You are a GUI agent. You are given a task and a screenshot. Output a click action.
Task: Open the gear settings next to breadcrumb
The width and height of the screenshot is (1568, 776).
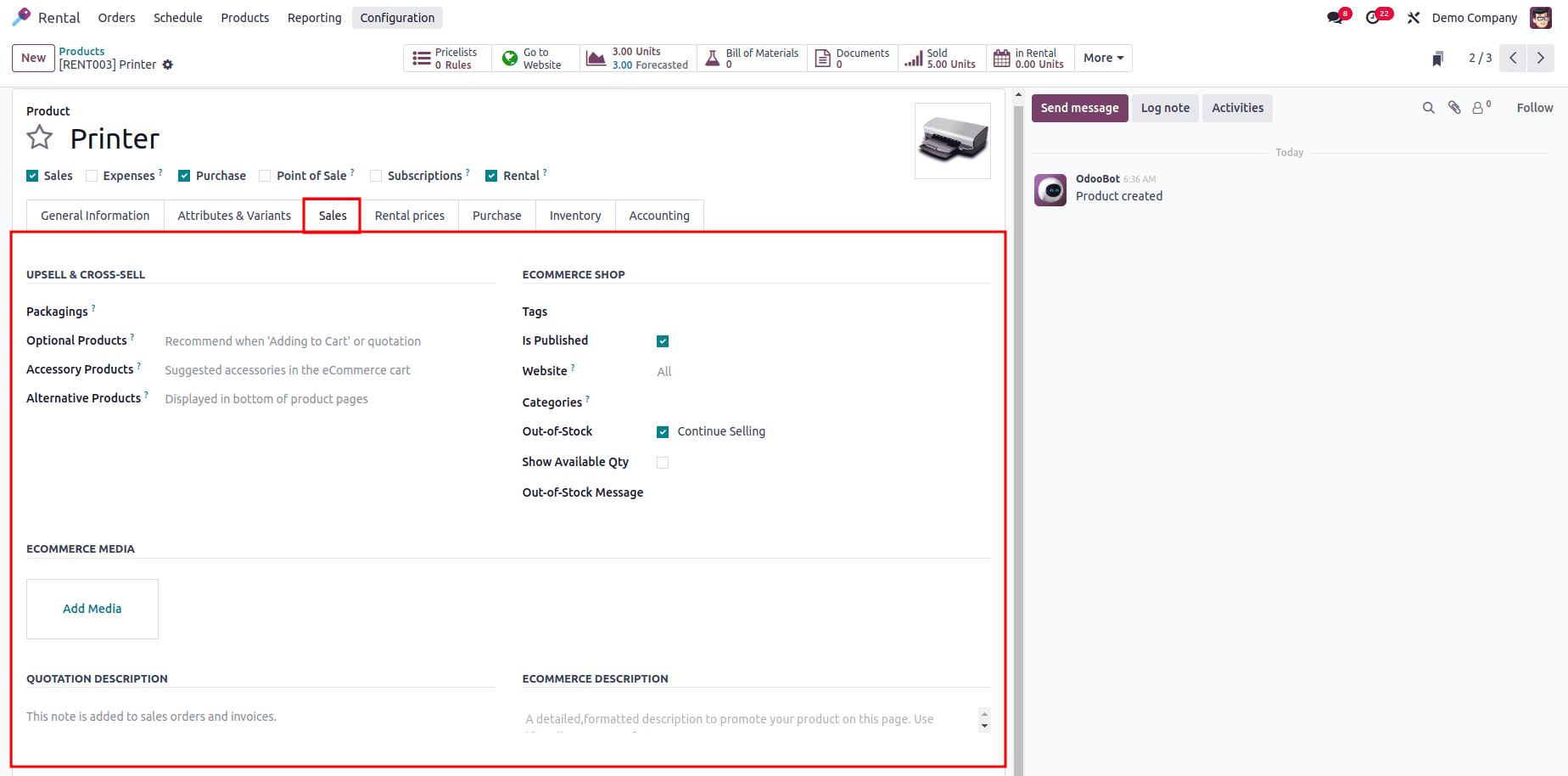[168, 65]
